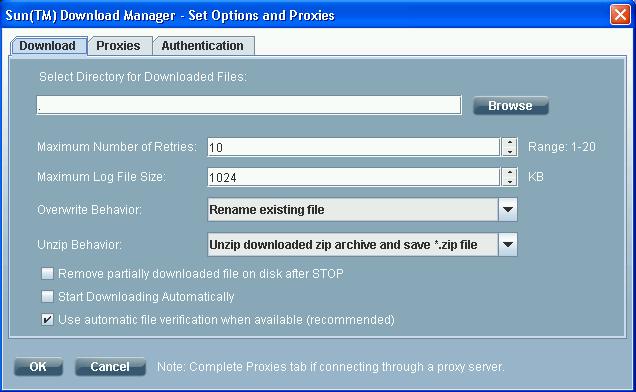Open the Proxies tab
The image size is (636, 392).
[119, 46]
